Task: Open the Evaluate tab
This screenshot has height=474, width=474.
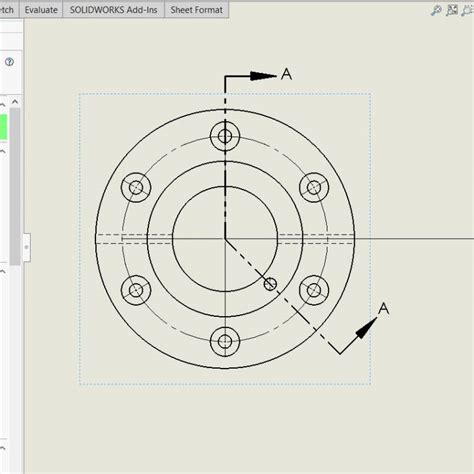Action: [x=41, y=10]
